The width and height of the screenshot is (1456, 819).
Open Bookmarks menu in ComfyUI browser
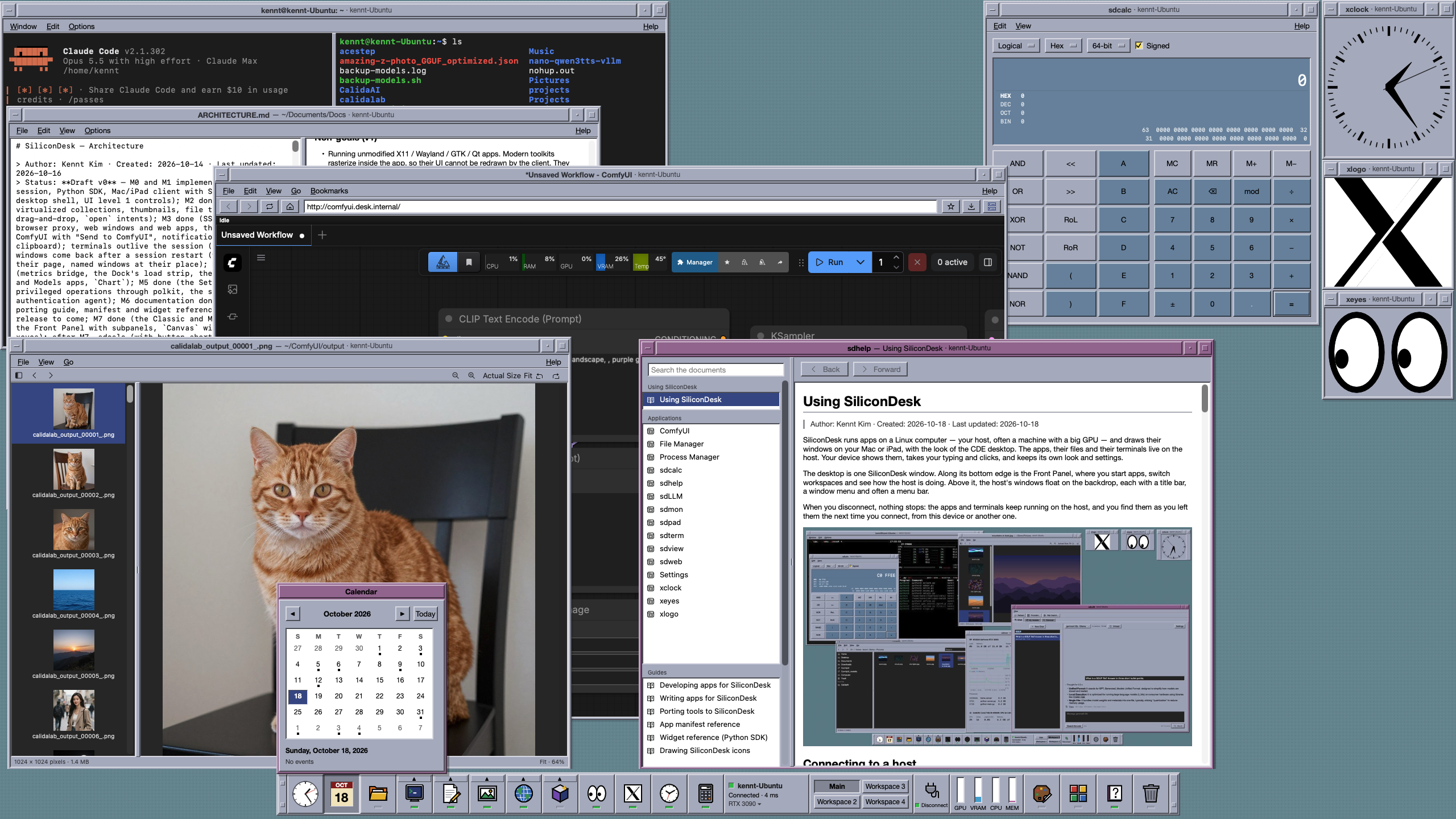point(329,191)
